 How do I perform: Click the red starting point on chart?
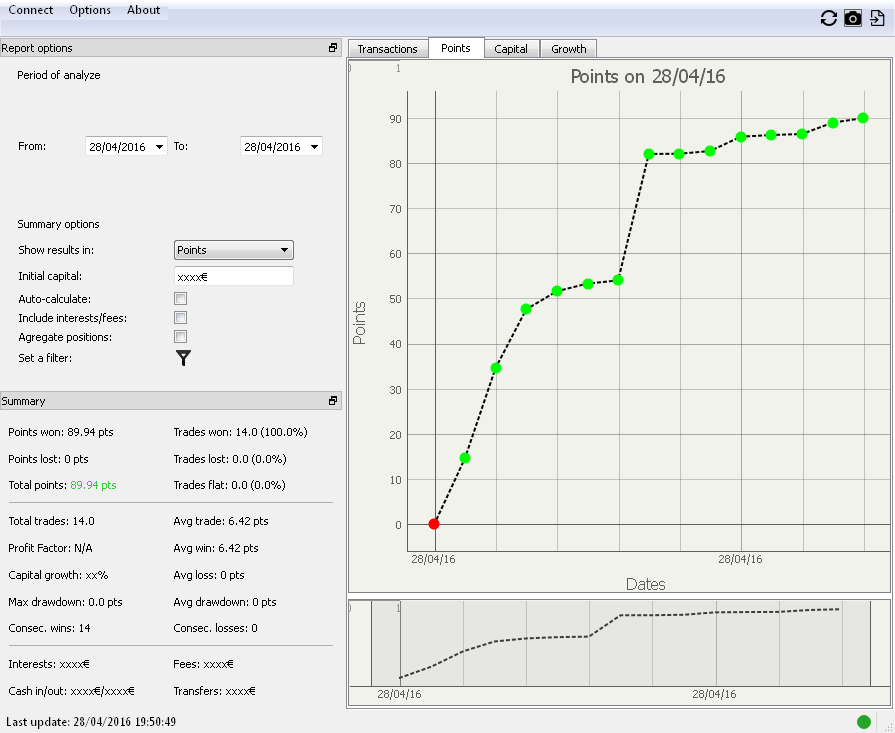434,524
